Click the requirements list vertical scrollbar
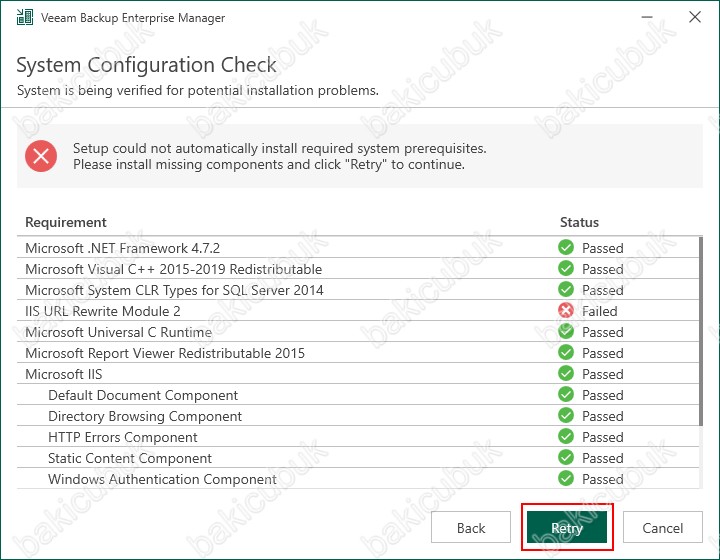The image size is (720, 560). coord(701,331)
